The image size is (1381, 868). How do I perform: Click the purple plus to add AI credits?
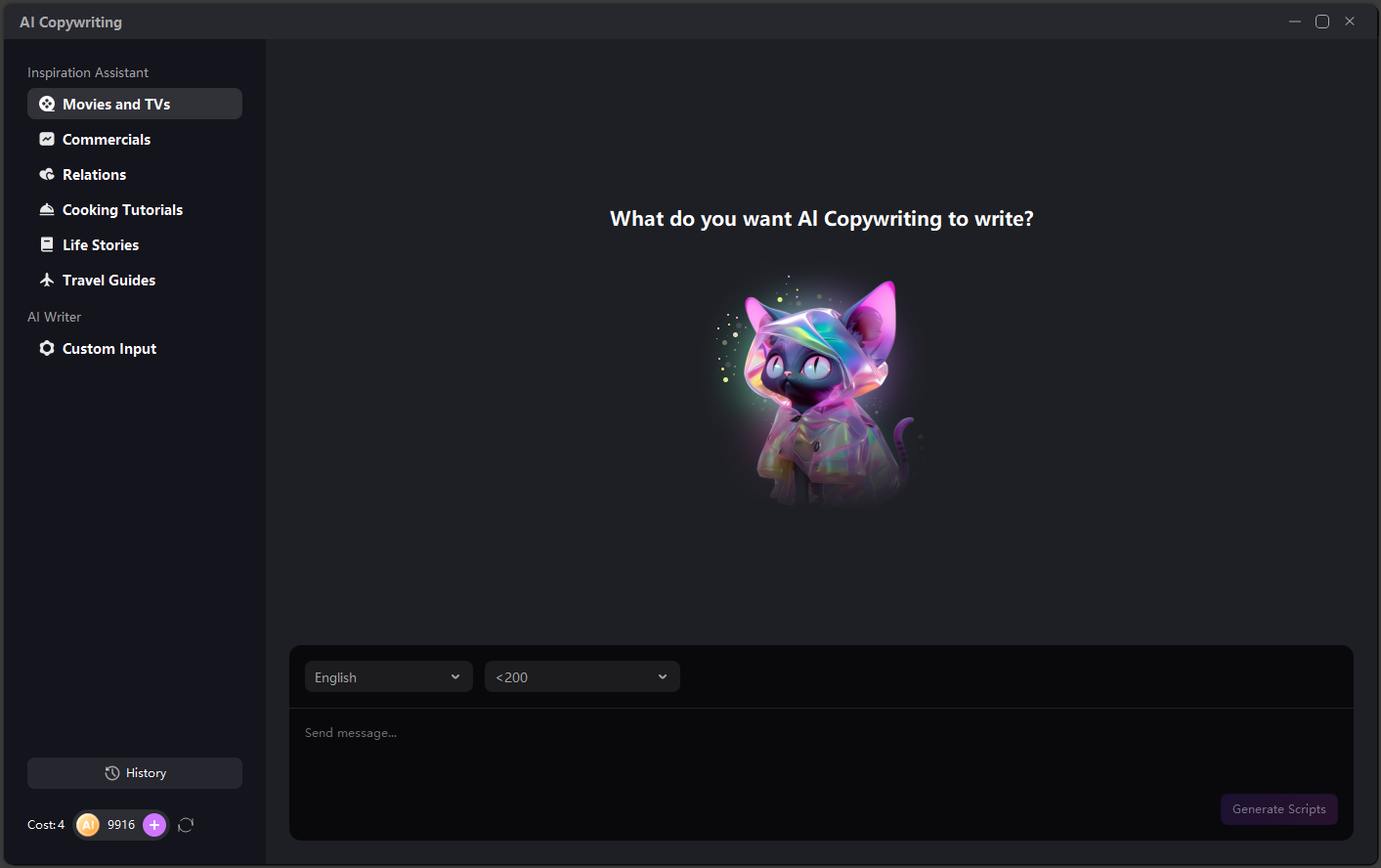pos(154,825)
